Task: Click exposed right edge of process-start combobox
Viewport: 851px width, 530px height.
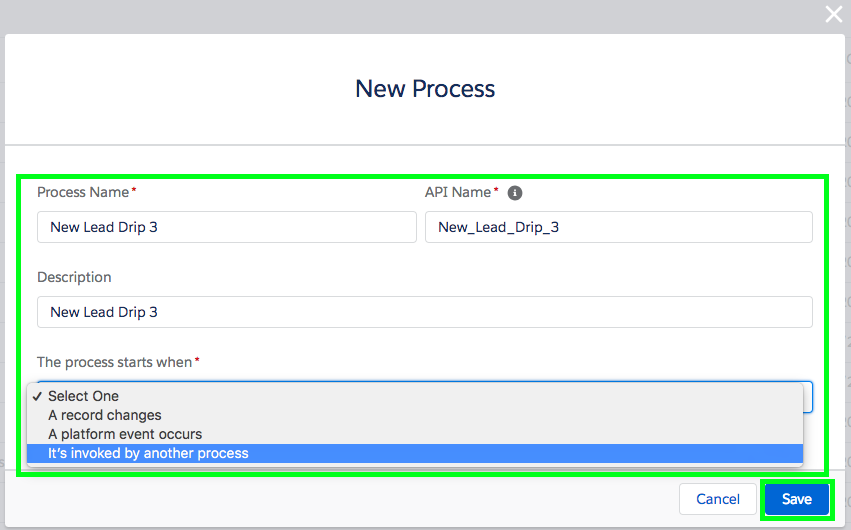Action: 808,396
